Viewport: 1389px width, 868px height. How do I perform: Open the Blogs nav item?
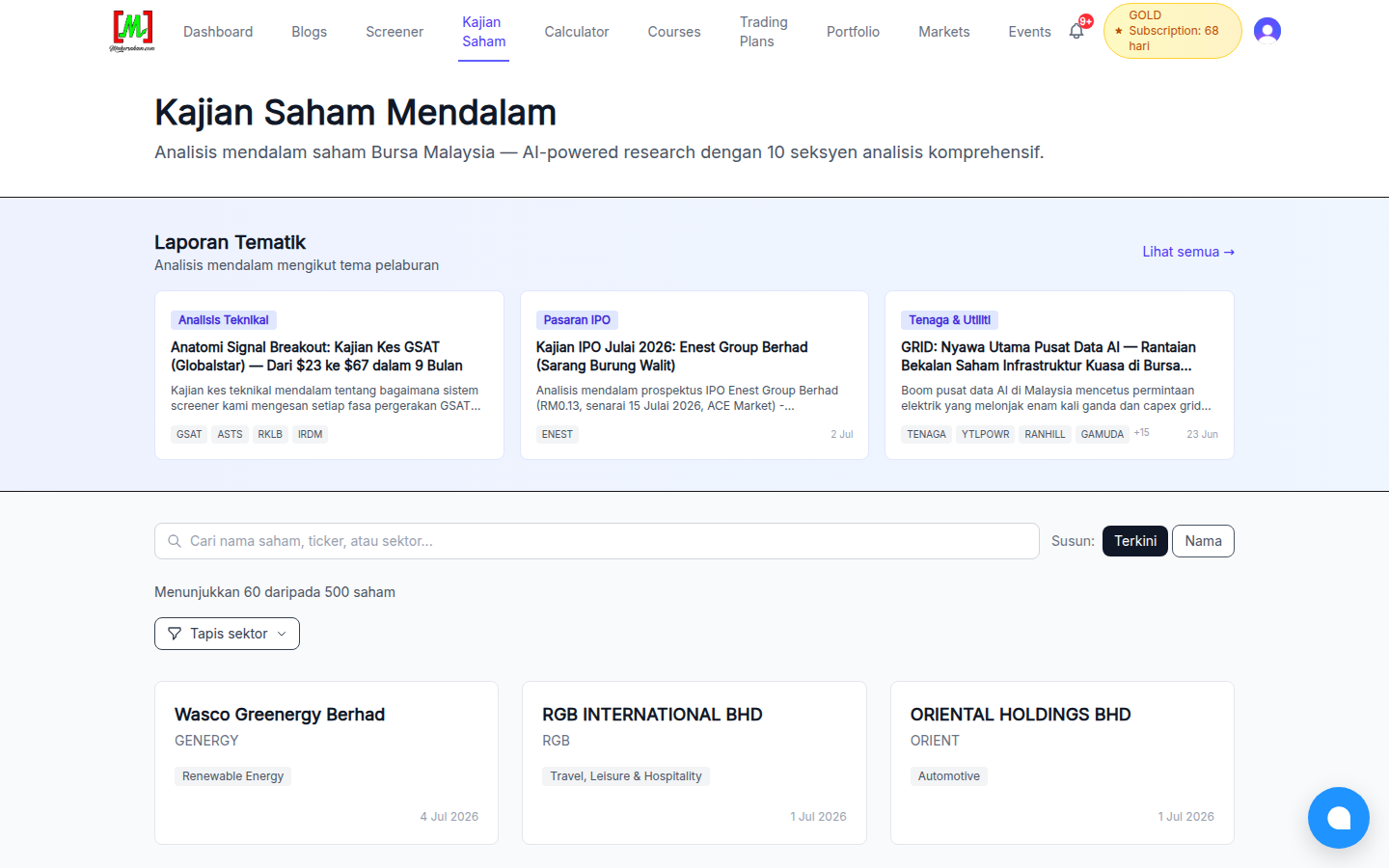tap(310, 32)
